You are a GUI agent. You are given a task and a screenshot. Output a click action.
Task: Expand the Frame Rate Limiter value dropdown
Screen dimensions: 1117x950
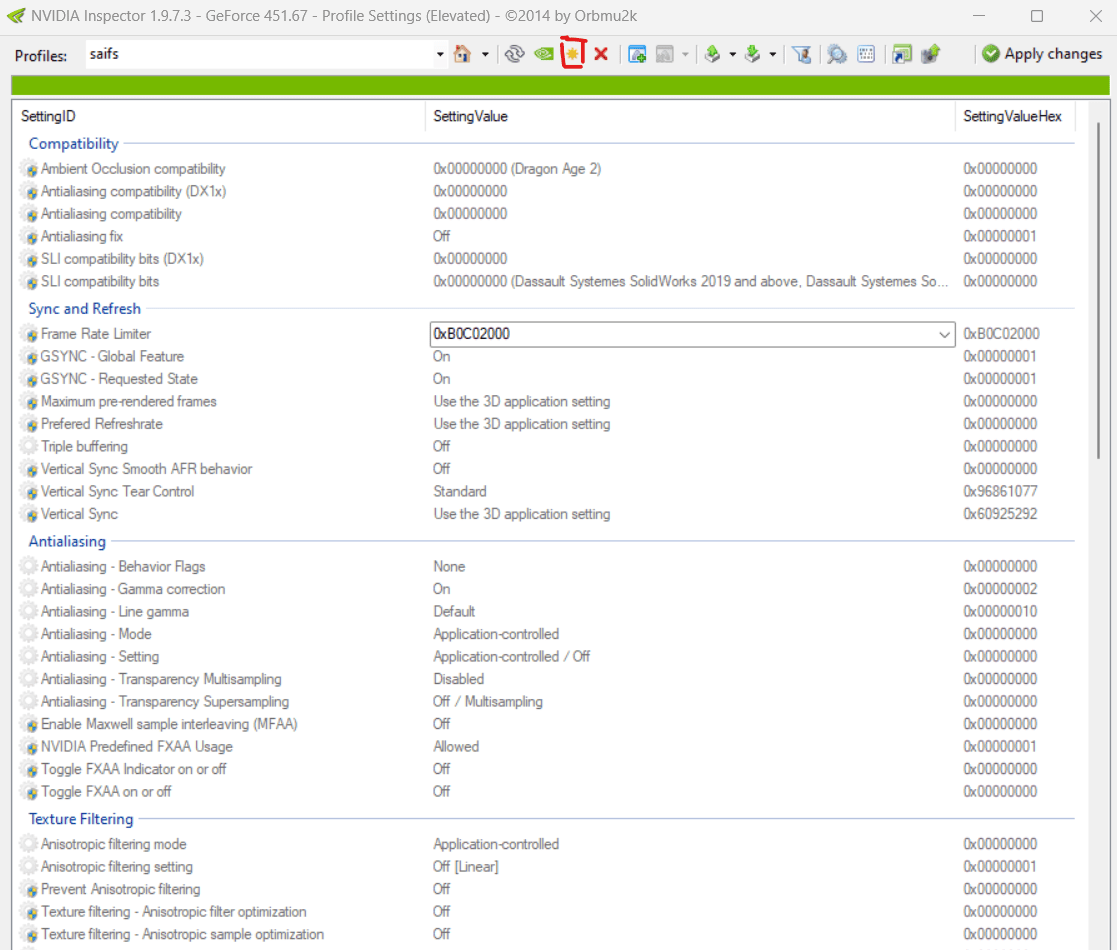(944, 334)
